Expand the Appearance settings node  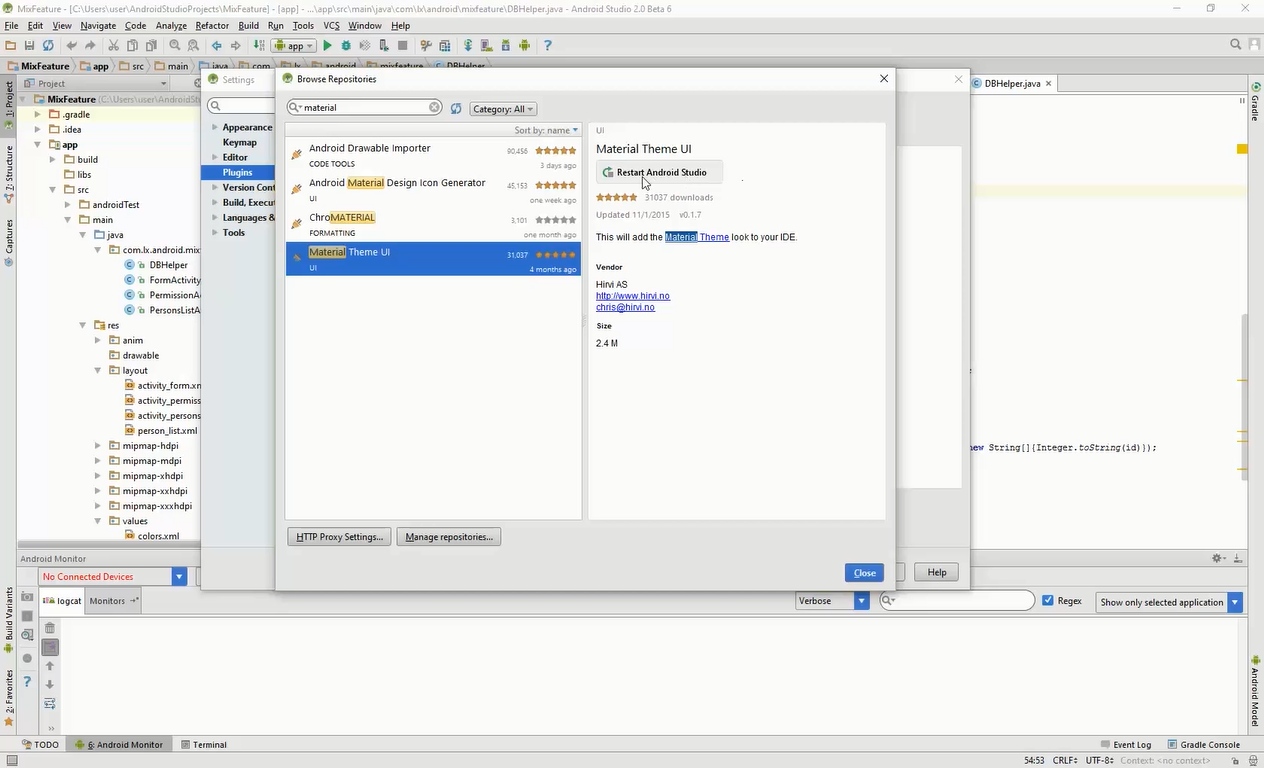[214, 128]
